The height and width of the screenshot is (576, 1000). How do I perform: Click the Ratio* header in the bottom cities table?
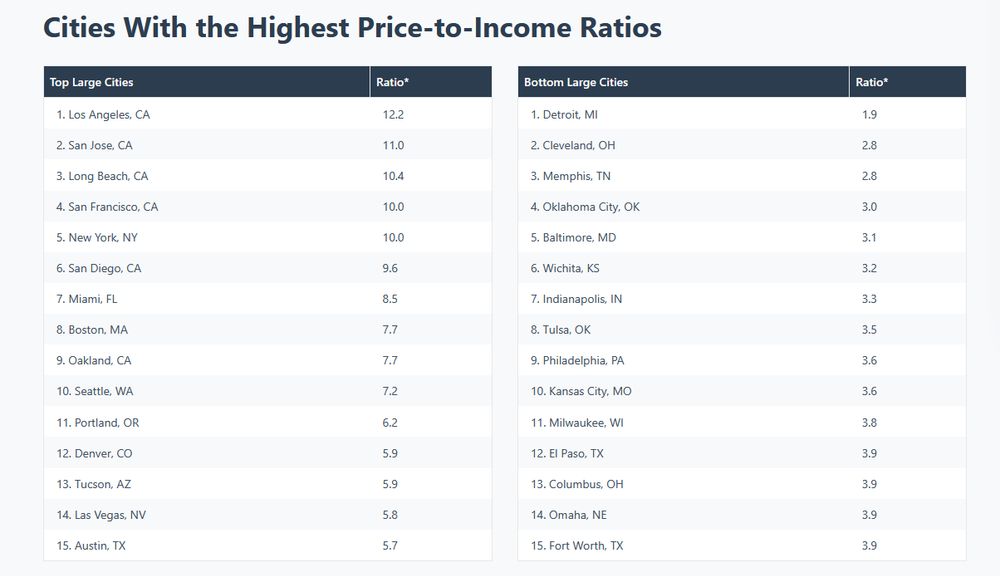908,82
